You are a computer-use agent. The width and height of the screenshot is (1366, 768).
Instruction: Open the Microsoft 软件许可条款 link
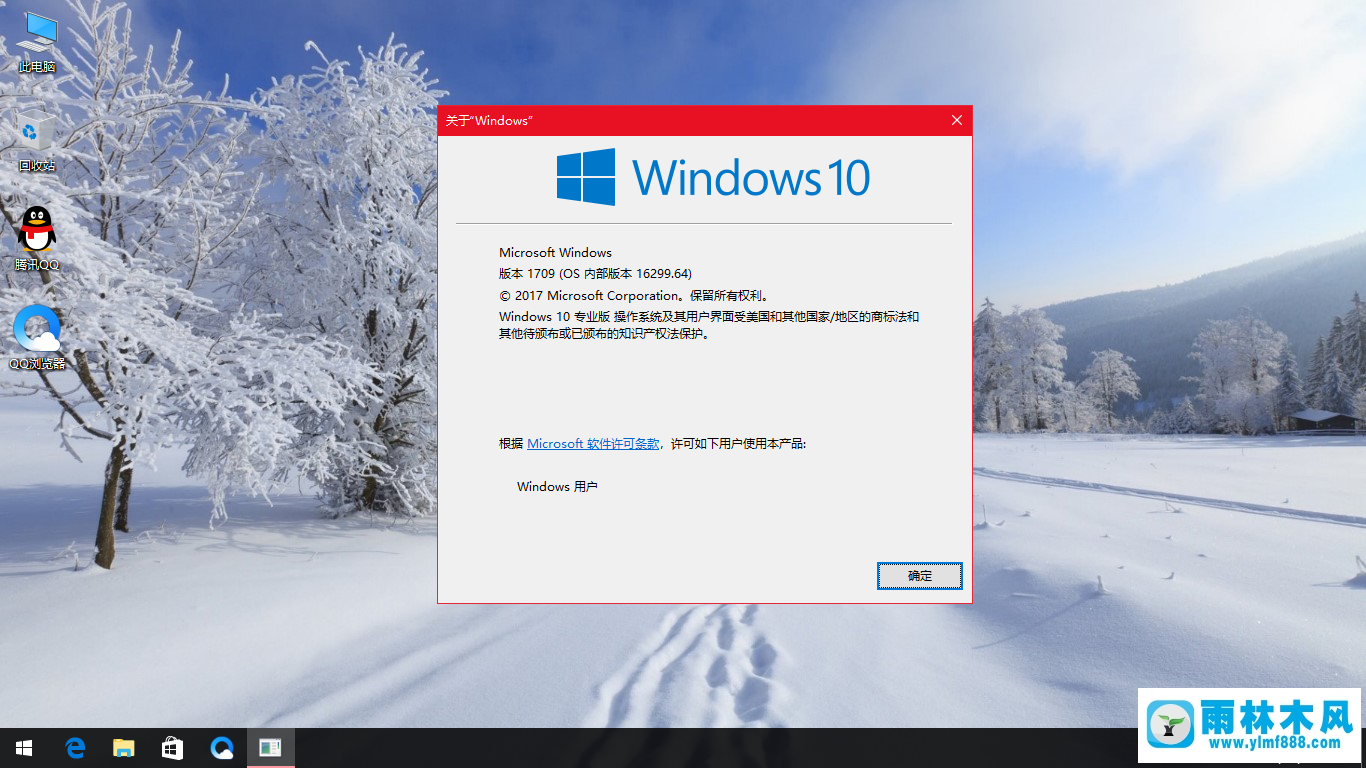pyautogui.click(x=593, y=444)
